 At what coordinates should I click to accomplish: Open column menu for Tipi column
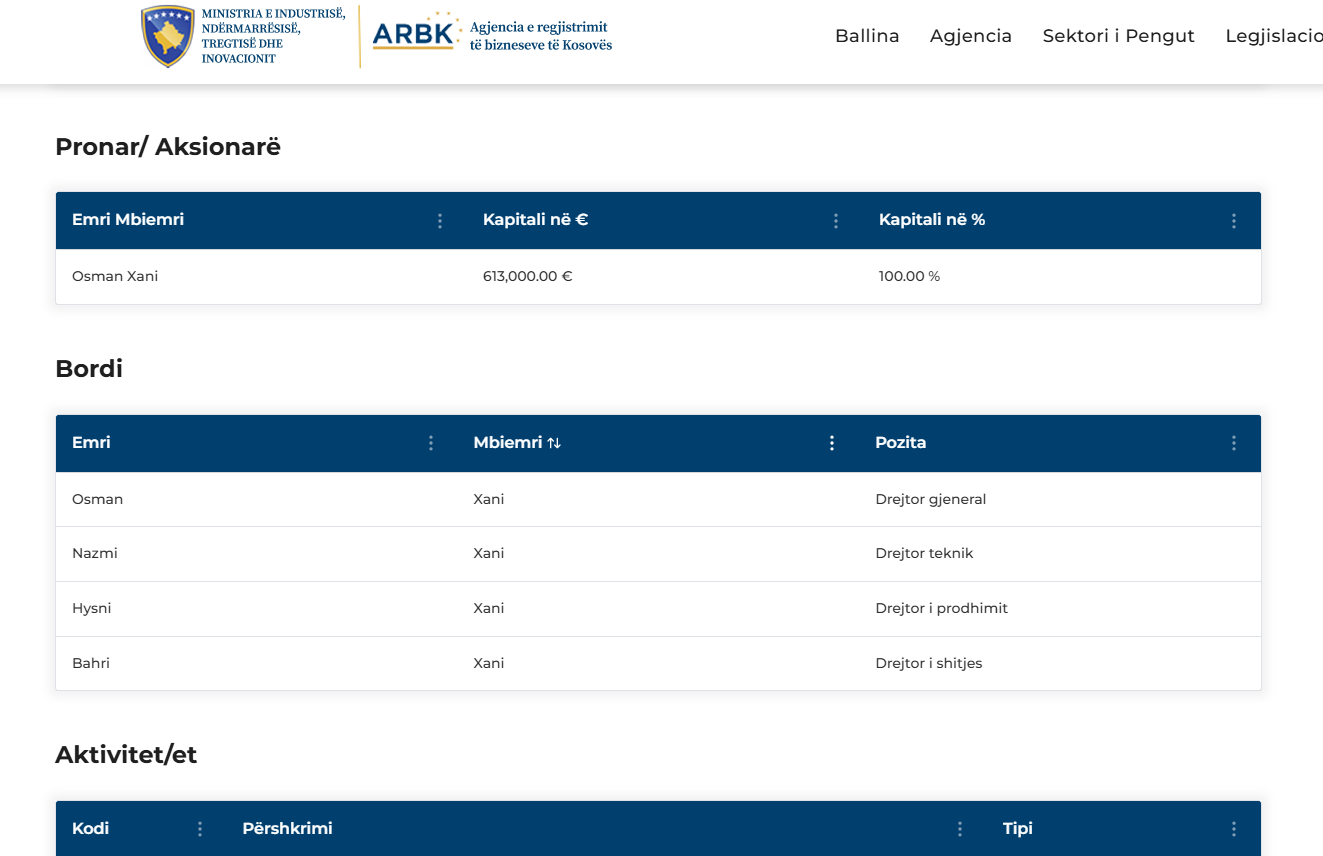pyautogui.click(x=1233, y=829)
